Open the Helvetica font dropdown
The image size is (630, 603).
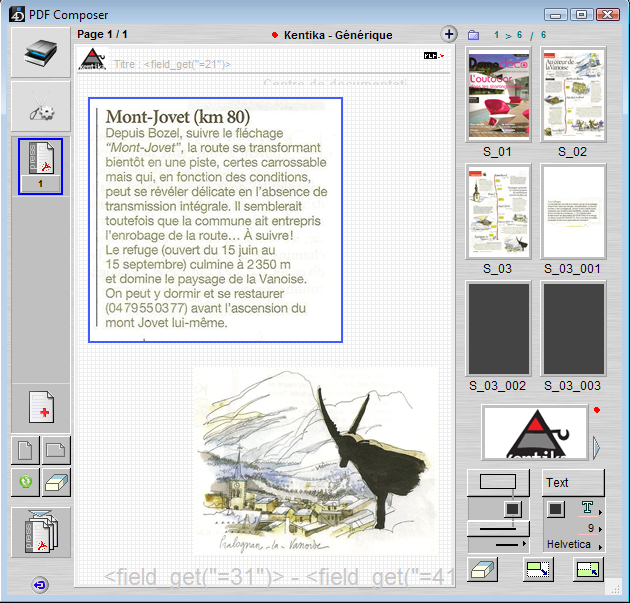click(x=574, y=545)
